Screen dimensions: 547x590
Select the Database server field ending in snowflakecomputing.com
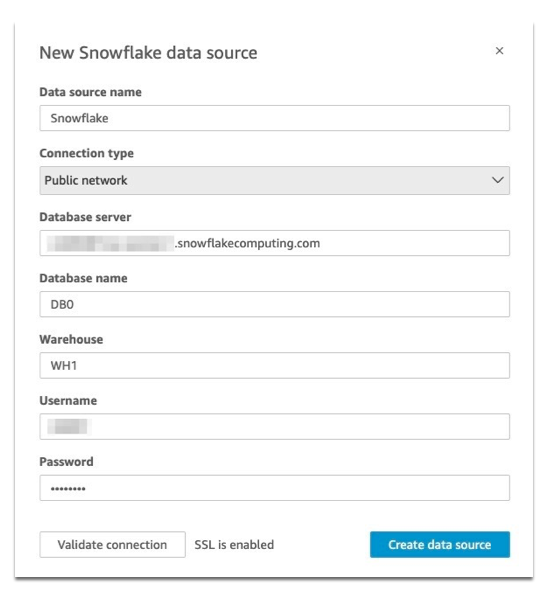click(275, 243)
